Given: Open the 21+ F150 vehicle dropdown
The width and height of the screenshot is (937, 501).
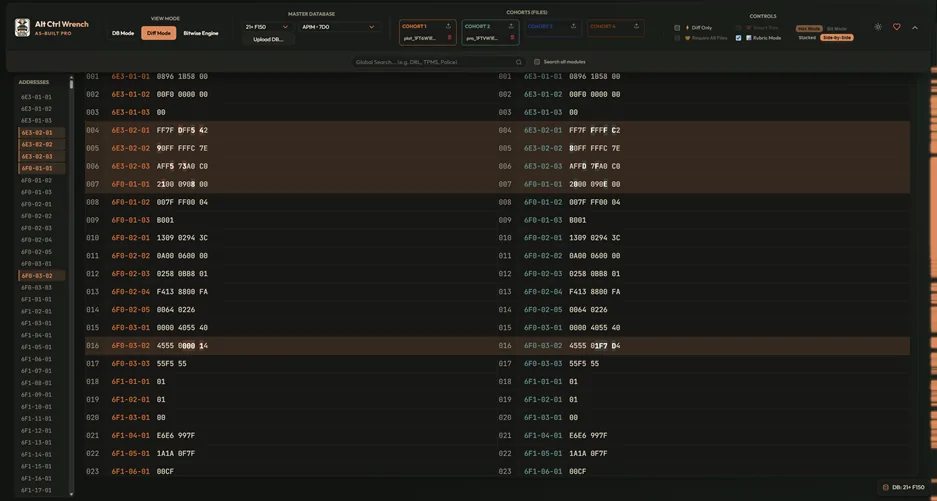Looking at the screenshot, I should 267,27.
